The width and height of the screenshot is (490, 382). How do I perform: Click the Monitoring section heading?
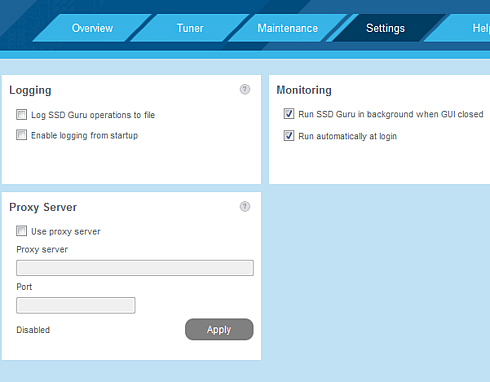[304, 90]
